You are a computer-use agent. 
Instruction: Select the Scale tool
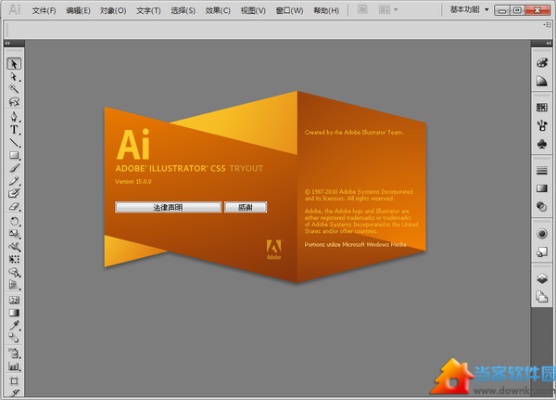(x=14, y=234)
